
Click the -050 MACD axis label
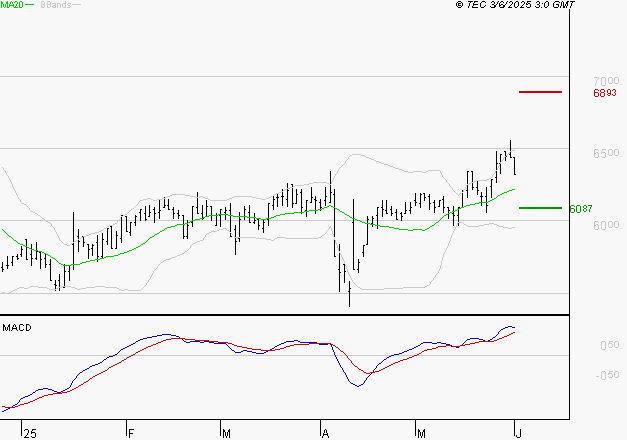[x=607, y=375]
